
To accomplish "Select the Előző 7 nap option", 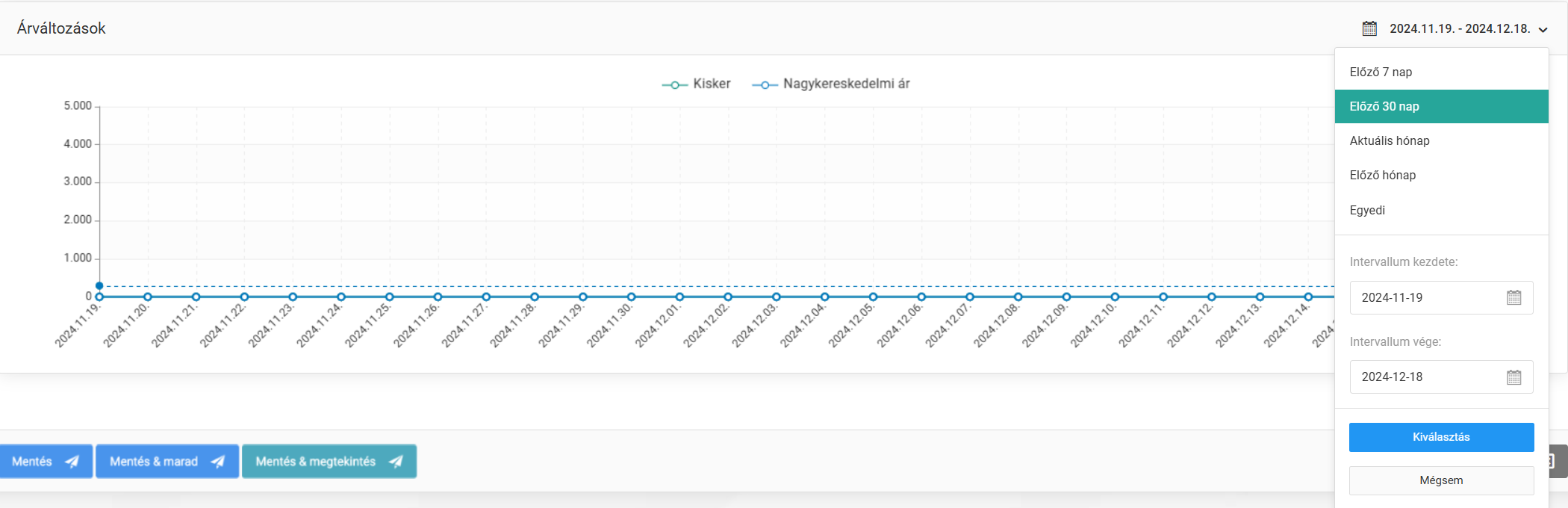I will tap(1381, 72).
